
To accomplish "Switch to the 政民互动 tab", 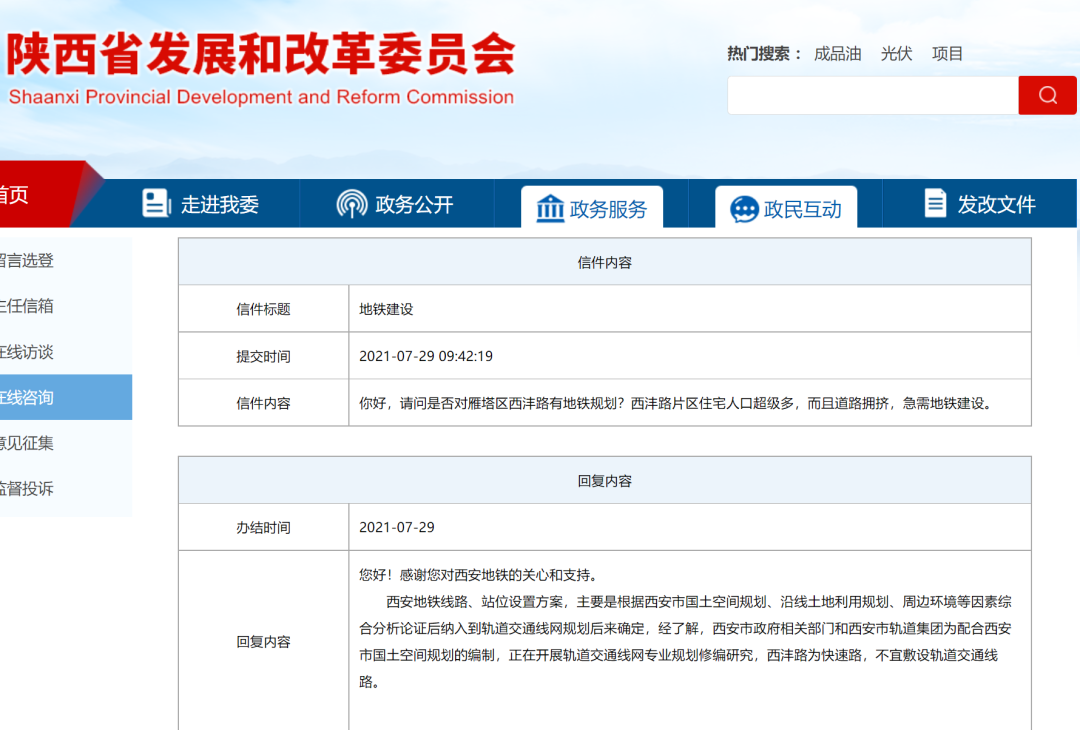I will click(x=802, y=209).
